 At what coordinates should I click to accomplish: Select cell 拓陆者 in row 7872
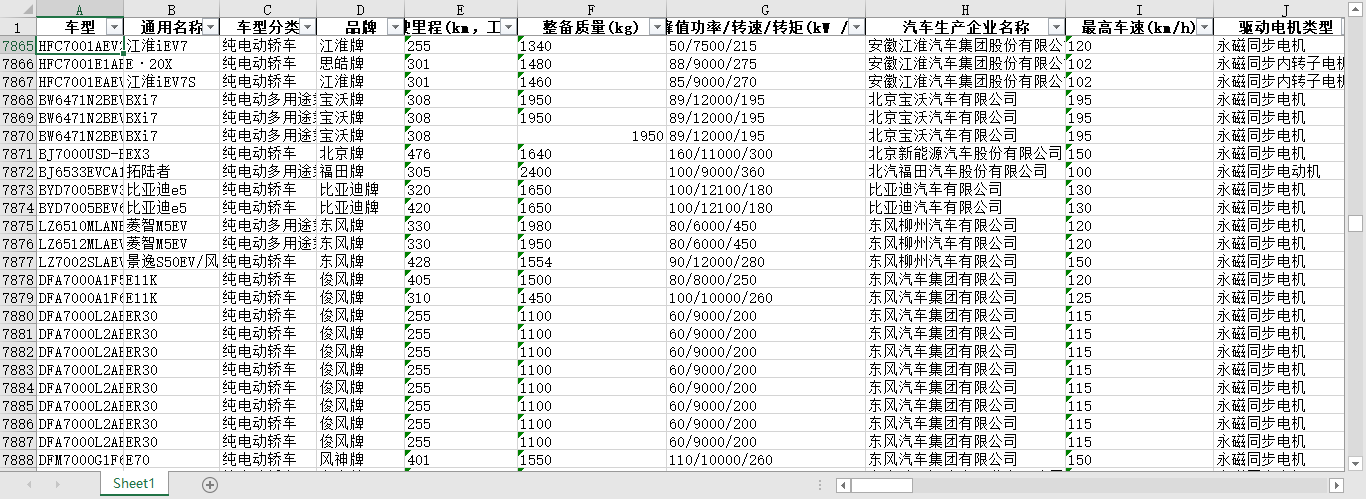point(172,171)
